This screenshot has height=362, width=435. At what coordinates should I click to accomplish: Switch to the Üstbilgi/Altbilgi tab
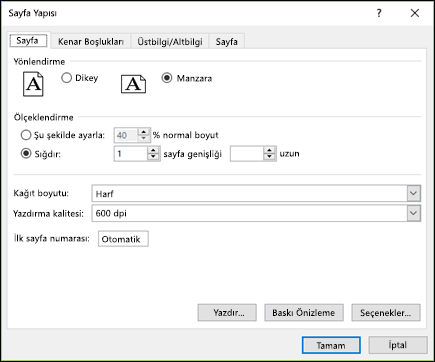(x=170, y=42)
